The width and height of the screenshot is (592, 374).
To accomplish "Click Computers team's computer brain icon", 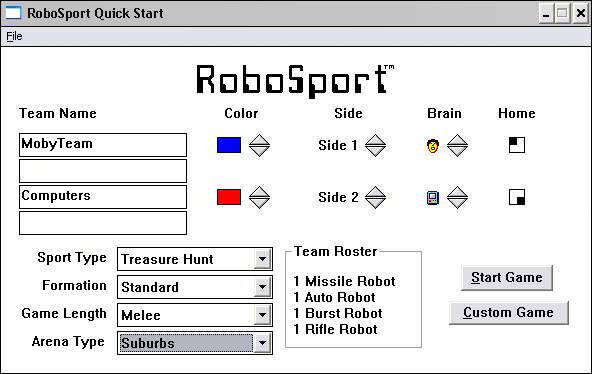I will tap(433, 197).
